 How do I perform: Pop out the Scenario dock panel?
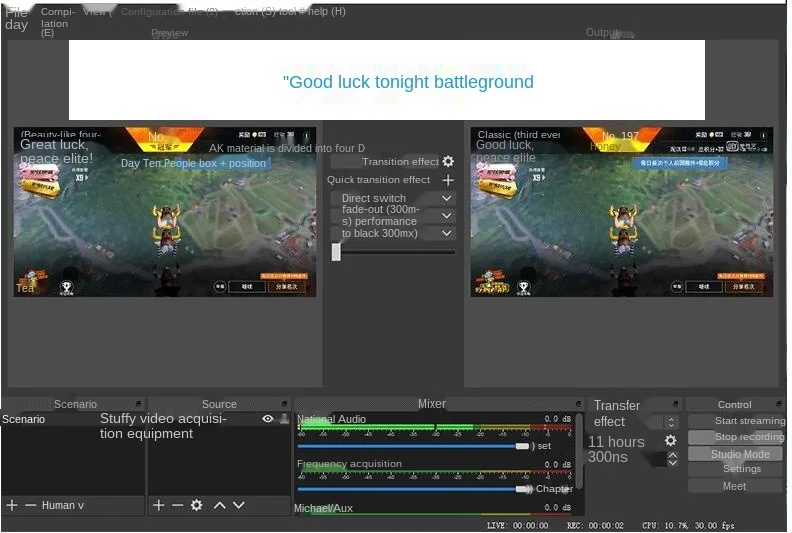(138, 404)
